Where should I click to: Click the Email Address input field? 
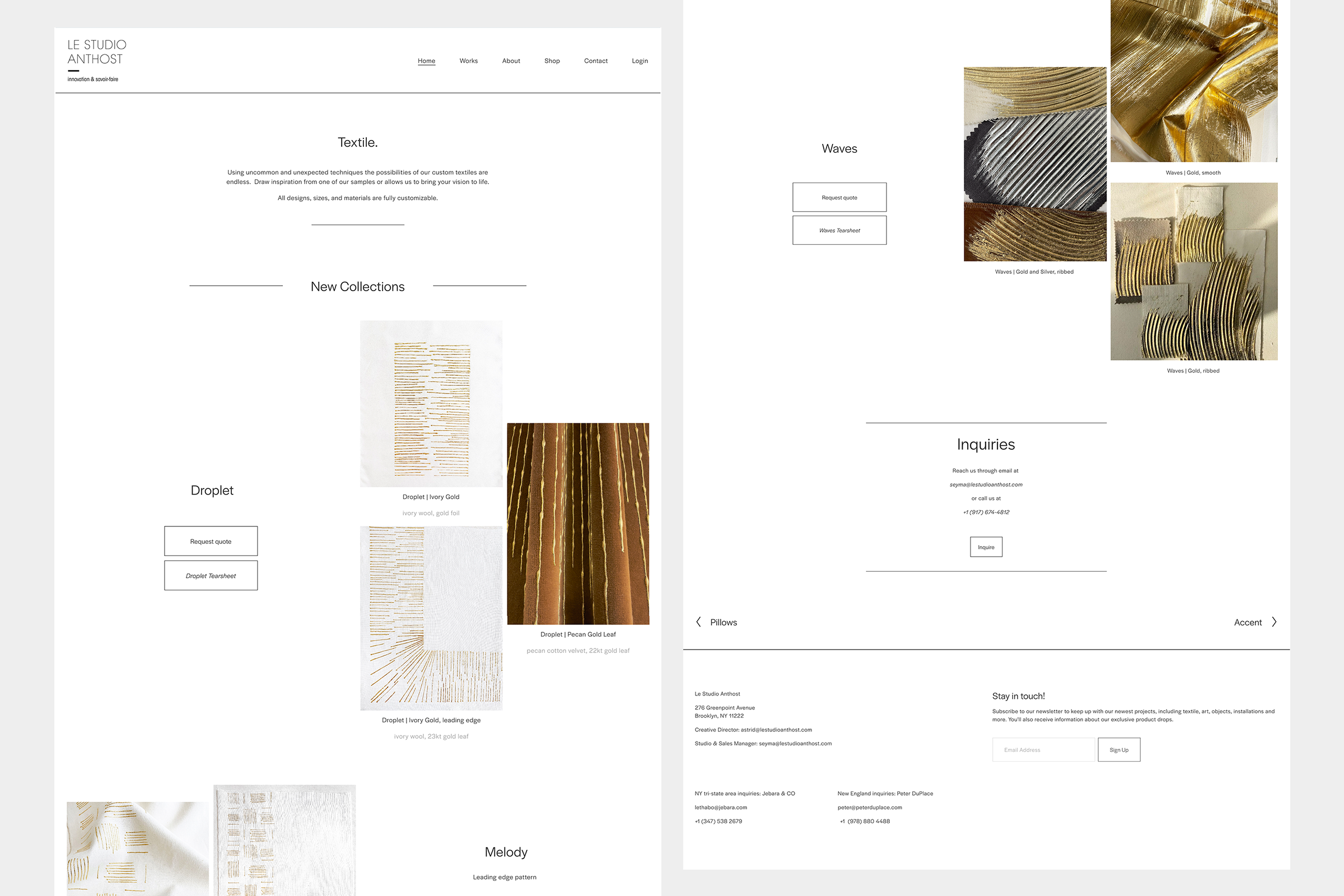tap(1043, 749)
